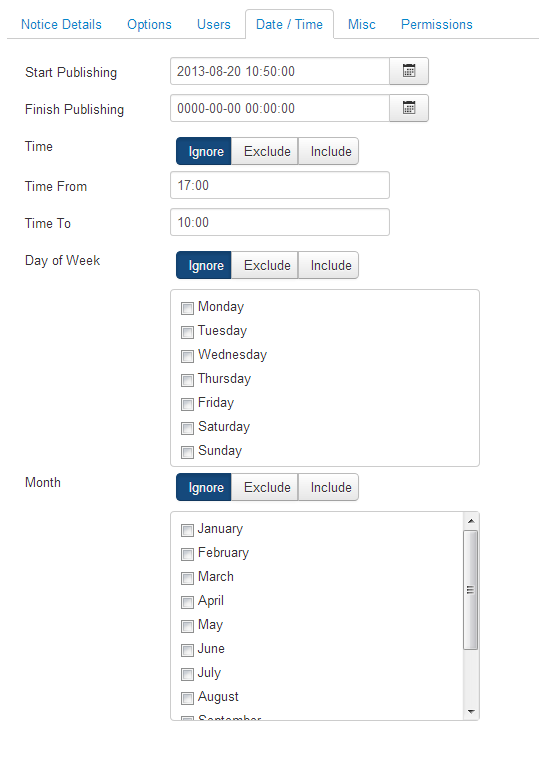Focus the Time From input field

[x=280, y=185]
